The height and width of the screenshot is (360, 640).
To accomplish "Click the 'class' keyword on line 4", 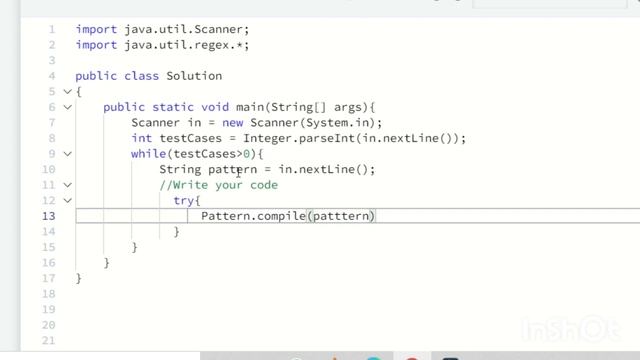I will (142, 76).
